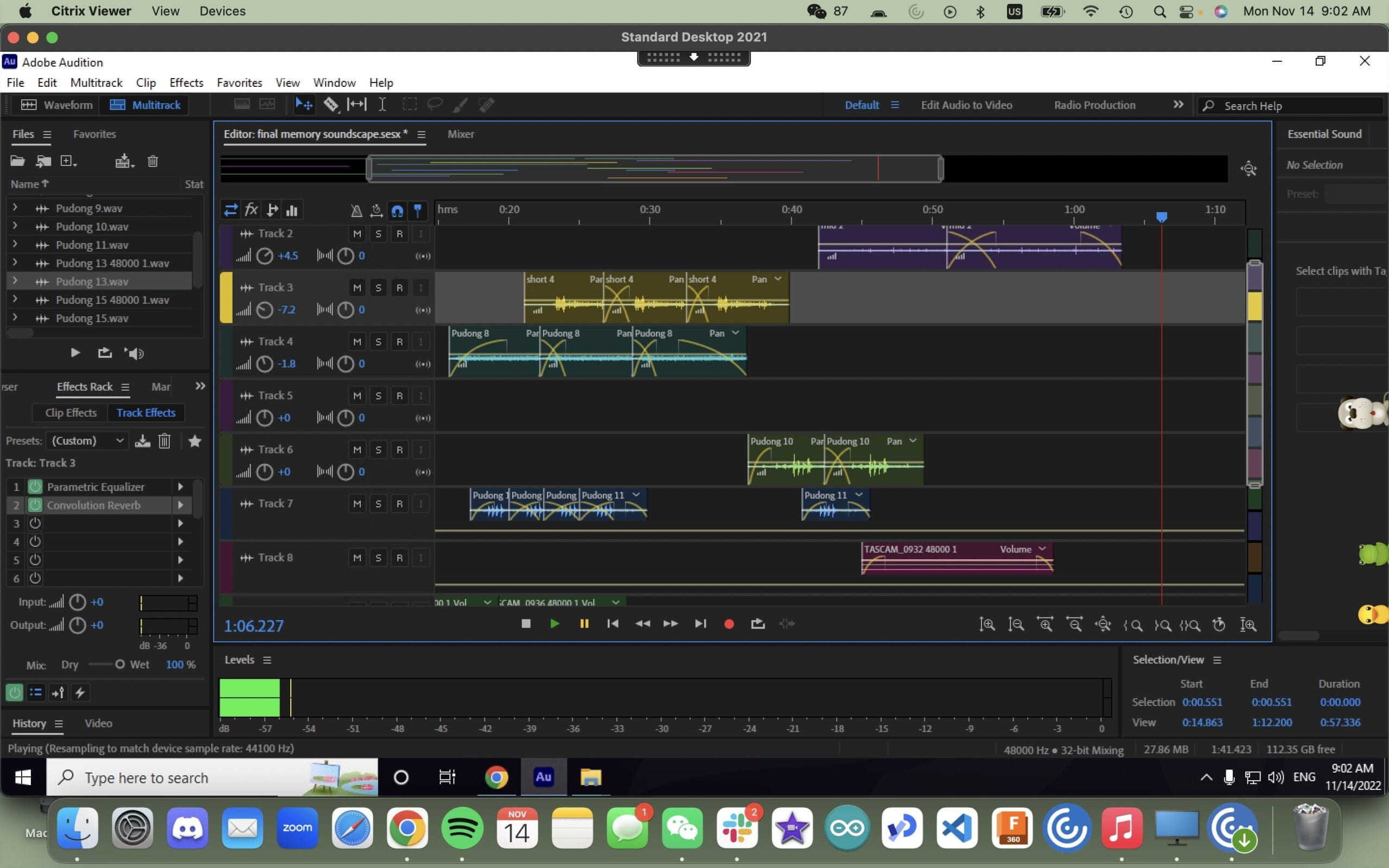Toggle effects rack main power button

point(14,692)
